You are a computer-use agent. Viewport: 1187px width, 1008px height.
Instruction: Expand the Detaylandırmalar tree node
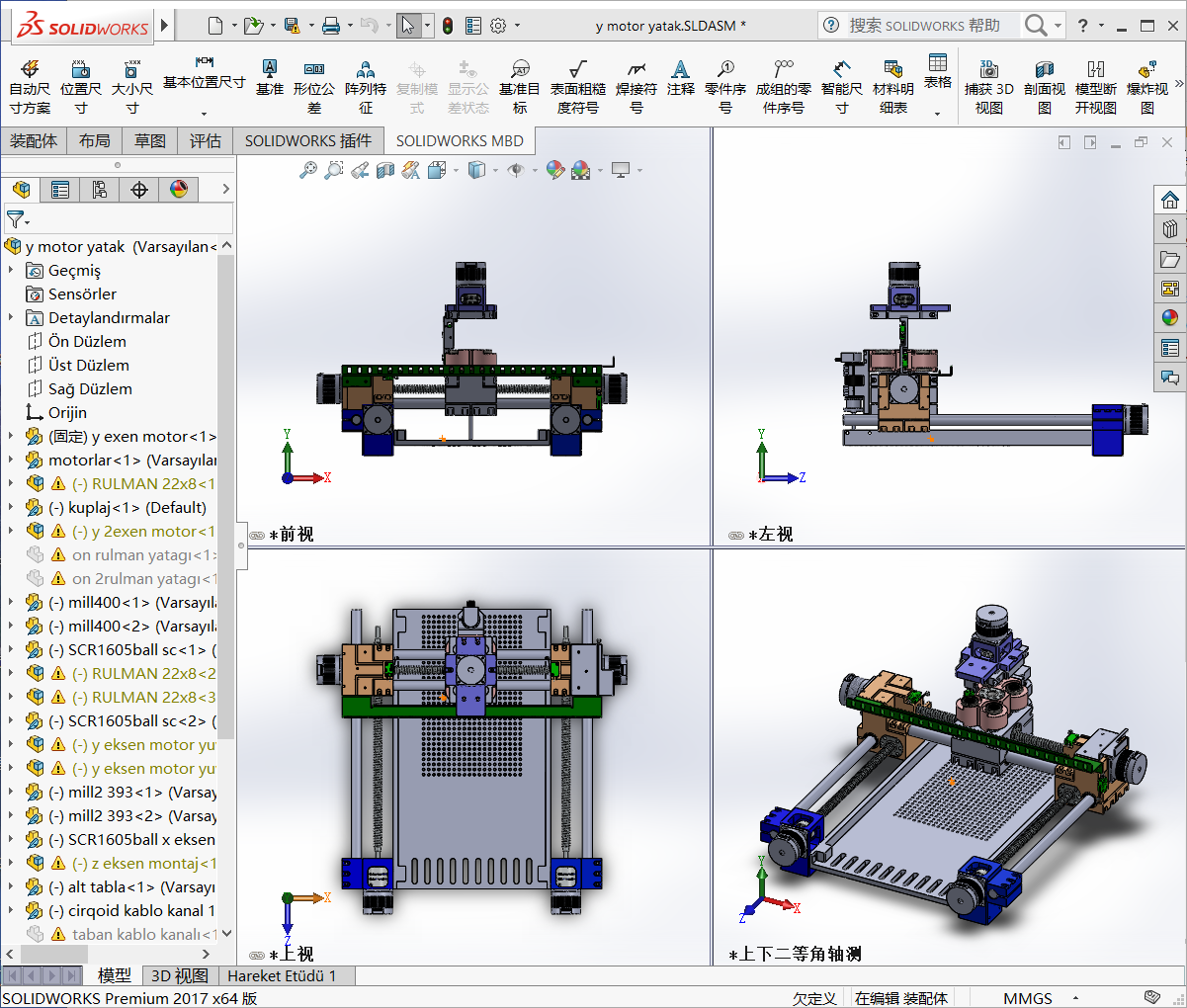(x=11, y=317)
